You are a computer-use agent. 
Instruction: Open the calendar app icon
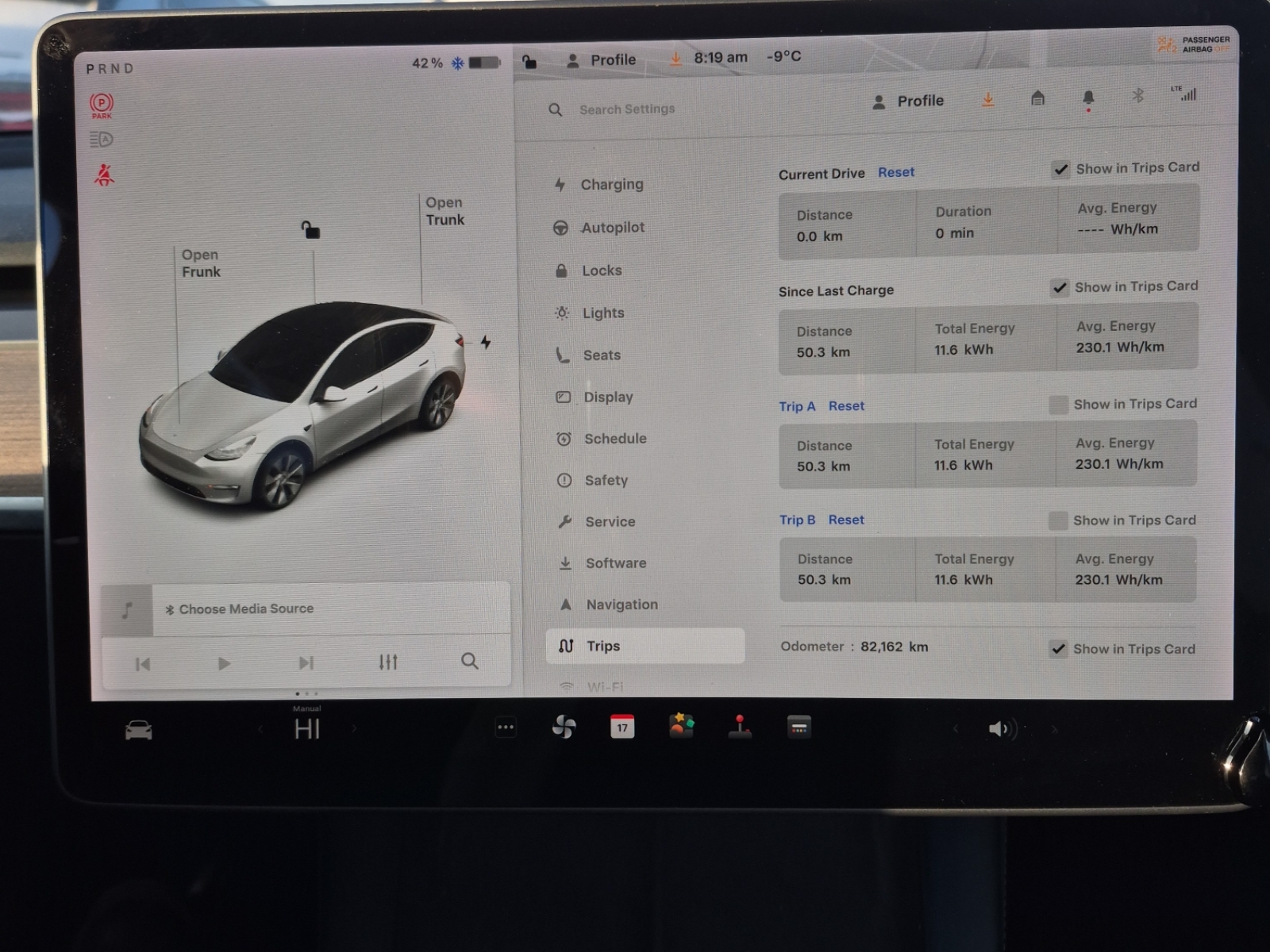pyautogui.click(x=622, y=727)
